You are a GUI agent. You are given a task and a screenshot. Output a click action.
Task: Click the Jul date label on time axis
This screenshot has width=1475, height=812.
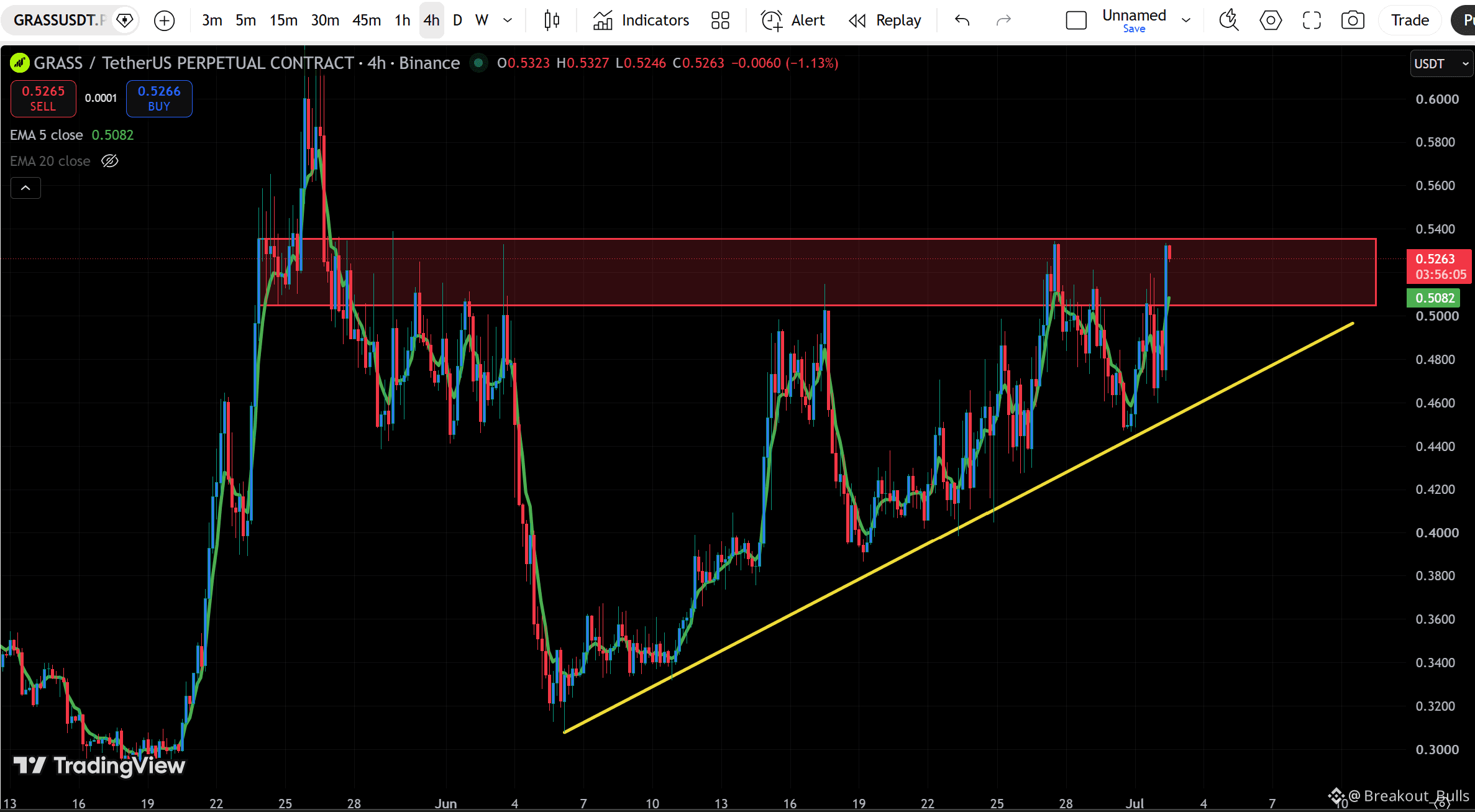[x=1135, y=803]
